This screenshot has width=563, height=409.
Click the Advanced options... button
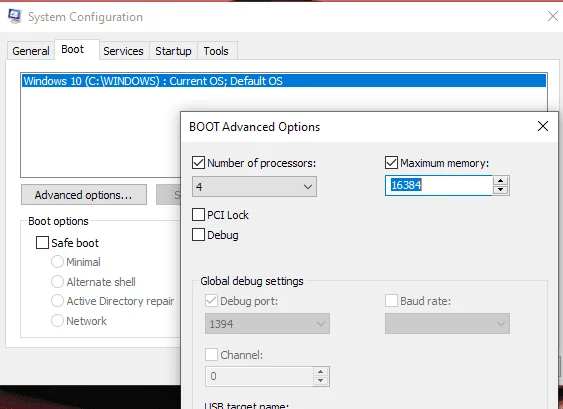(x=84, y=195)
